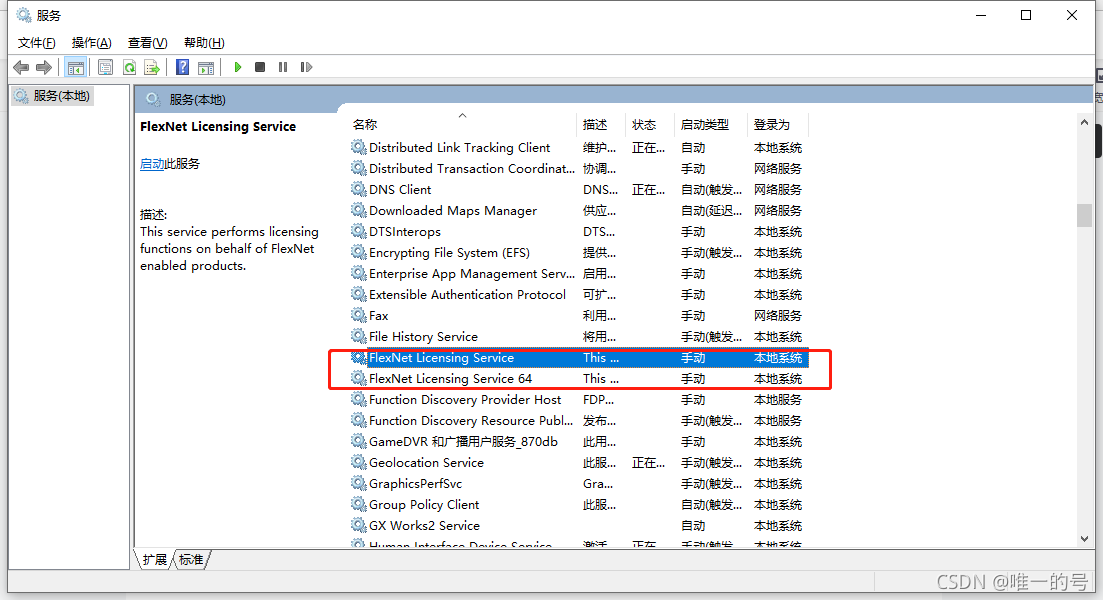Click the Services app icon in title bar

click(24, 15)
